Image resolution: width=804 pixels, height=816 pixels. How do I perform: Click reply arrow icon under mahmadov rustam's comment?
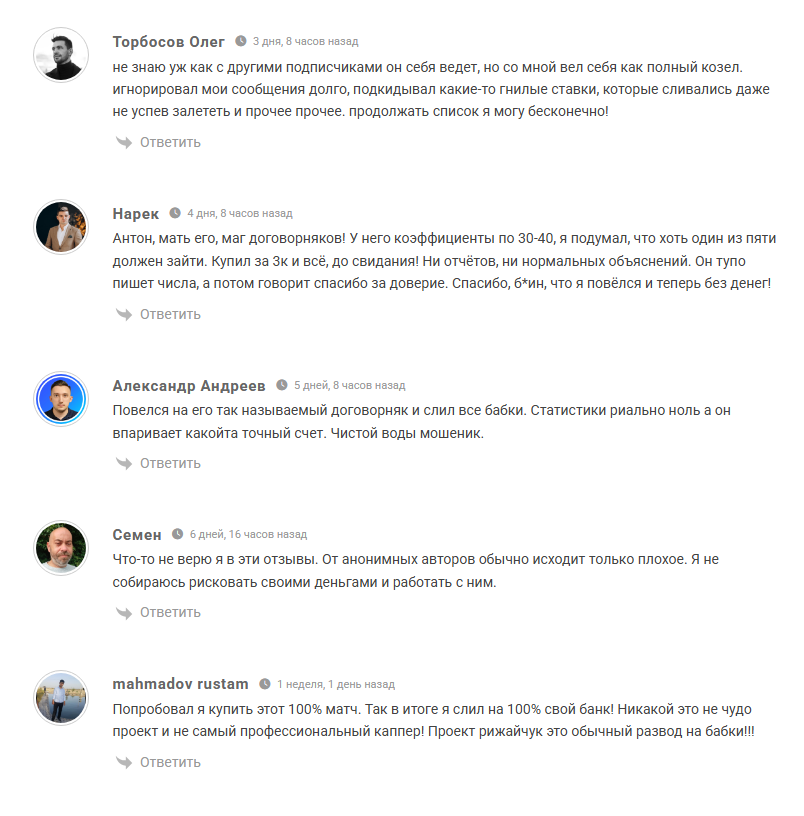pyautogui.click(x=124, y=763)
